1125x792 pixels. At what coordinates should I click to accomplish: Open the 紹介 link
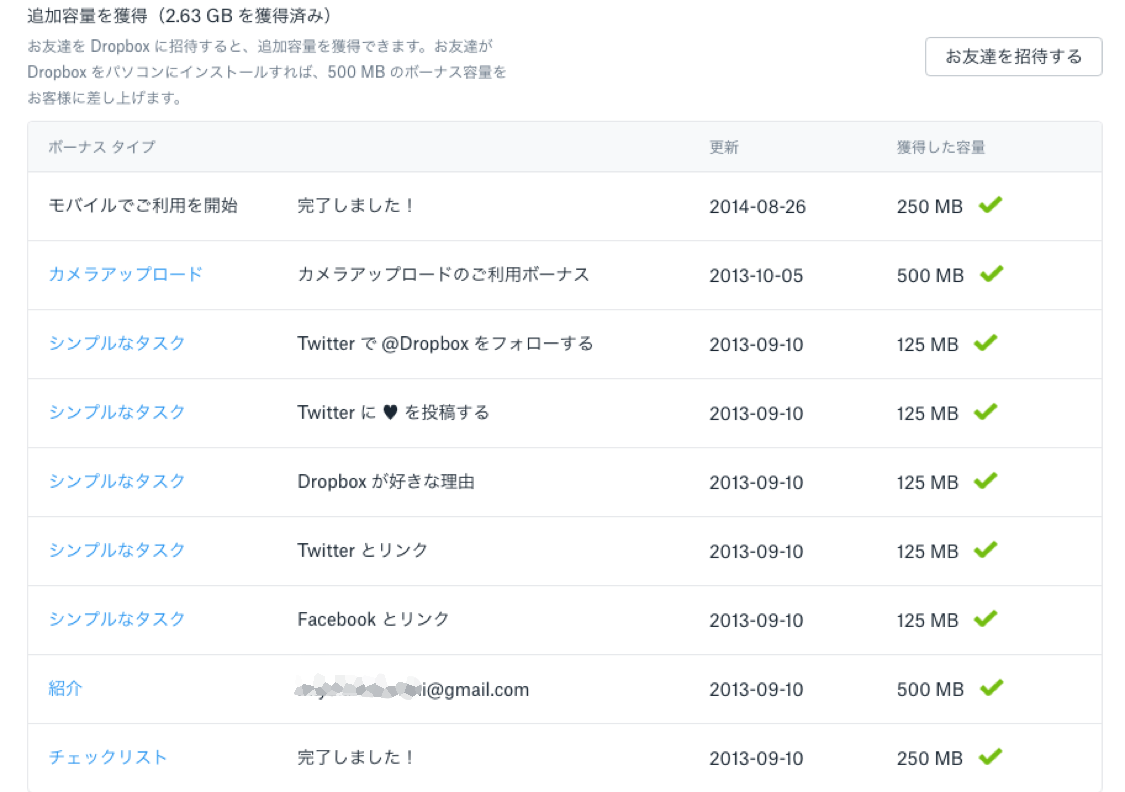point(65,688)
